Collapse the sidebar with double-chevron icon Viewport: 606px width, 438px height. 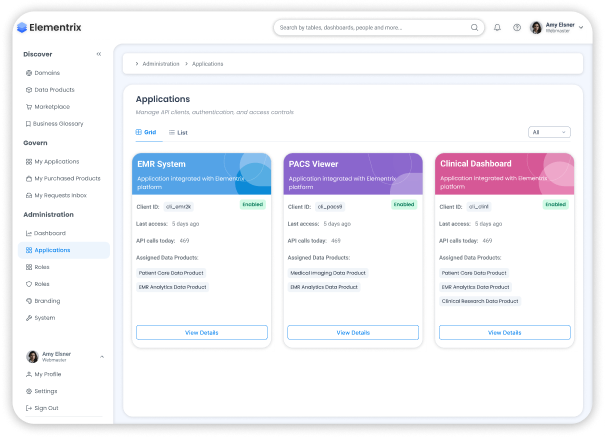pyautogui.click(x=98, y=54)
